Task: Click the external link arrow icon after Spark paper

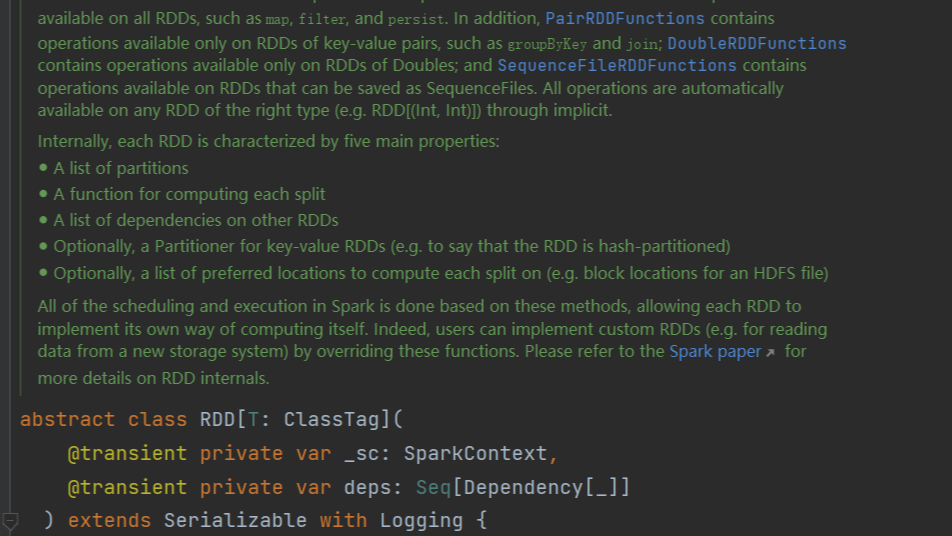Action: (771, 353)
